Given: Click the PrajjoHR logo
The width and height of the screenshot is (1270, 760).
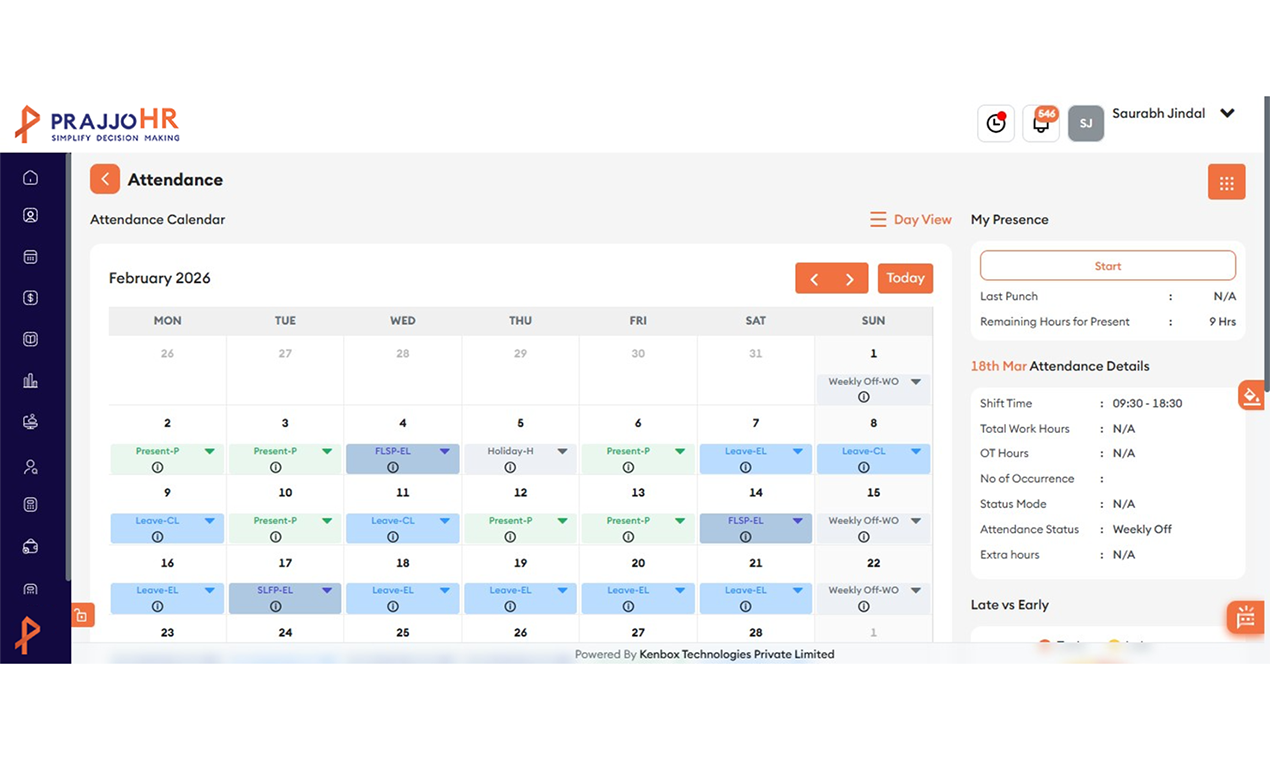Looking at the screenshot, I should [97, 124].
